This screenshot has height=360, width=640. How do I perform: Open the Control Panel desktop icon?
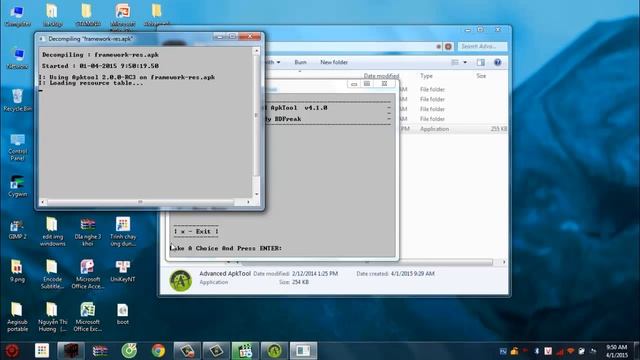coord(17,147)
